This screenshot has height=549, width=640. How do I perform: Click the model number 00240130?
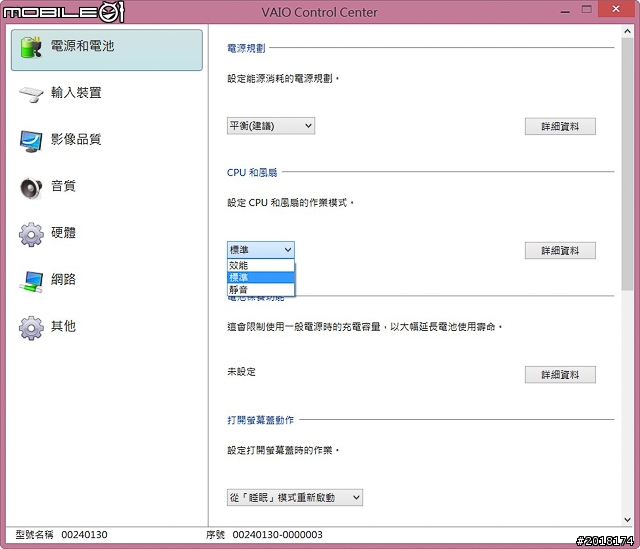(84, 535)
